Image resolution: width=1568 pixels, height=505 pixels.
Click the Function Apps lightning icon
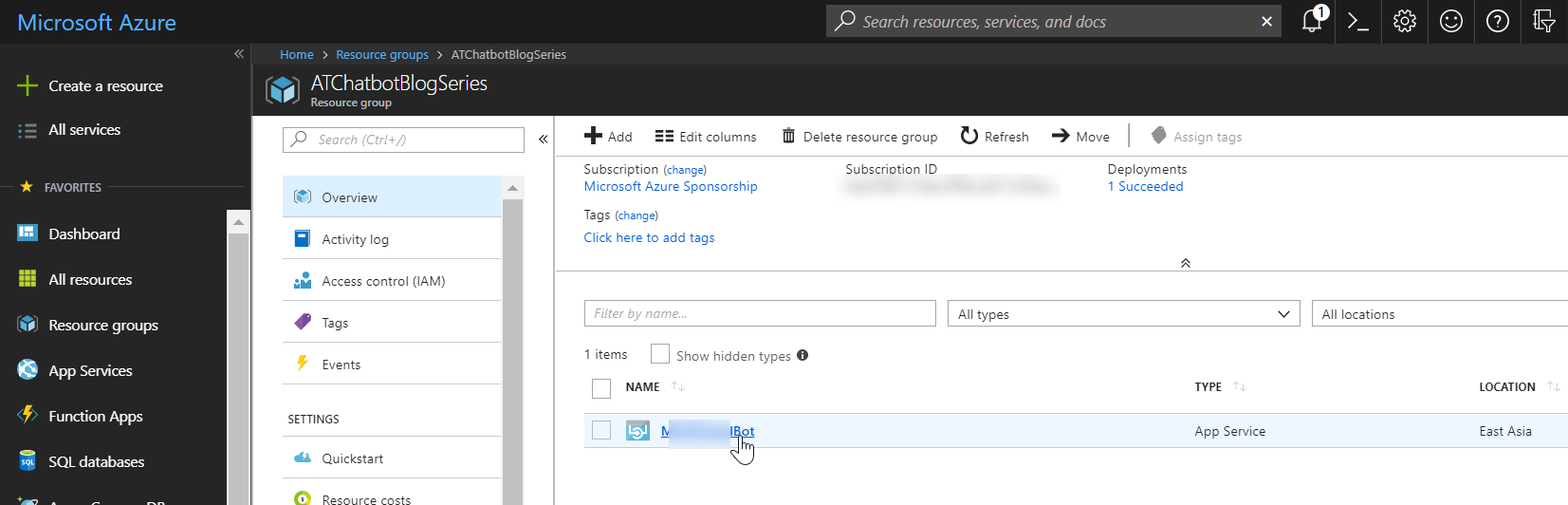pyautogui.click(x=28, y=416)
